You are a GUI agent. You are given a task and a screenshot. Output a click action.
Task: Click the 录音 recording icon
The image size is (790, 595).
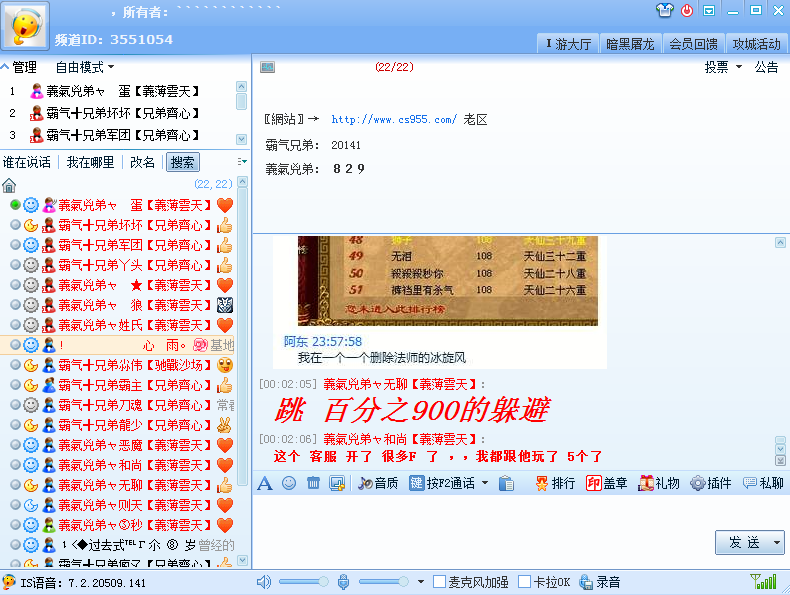(x=585, y=582)
